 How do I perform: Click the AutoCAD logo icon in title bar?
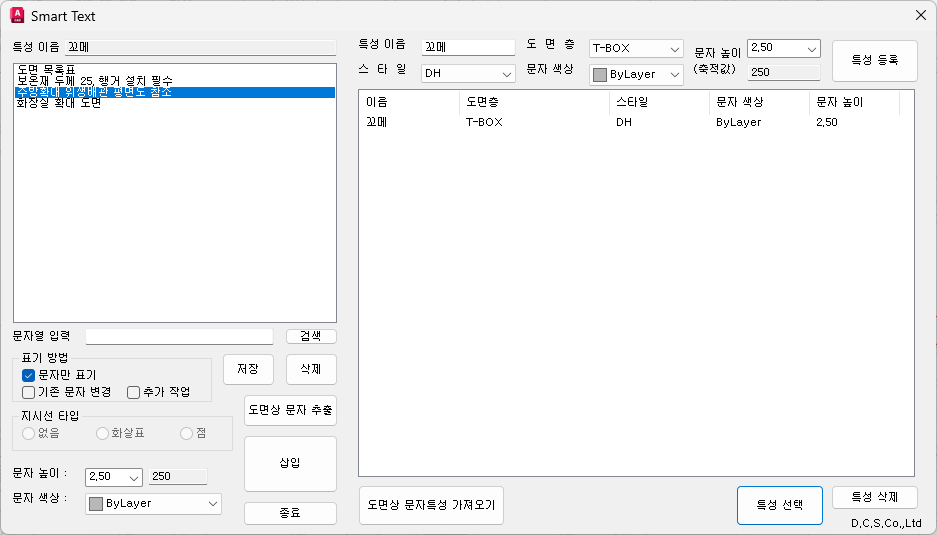[16, 16]
